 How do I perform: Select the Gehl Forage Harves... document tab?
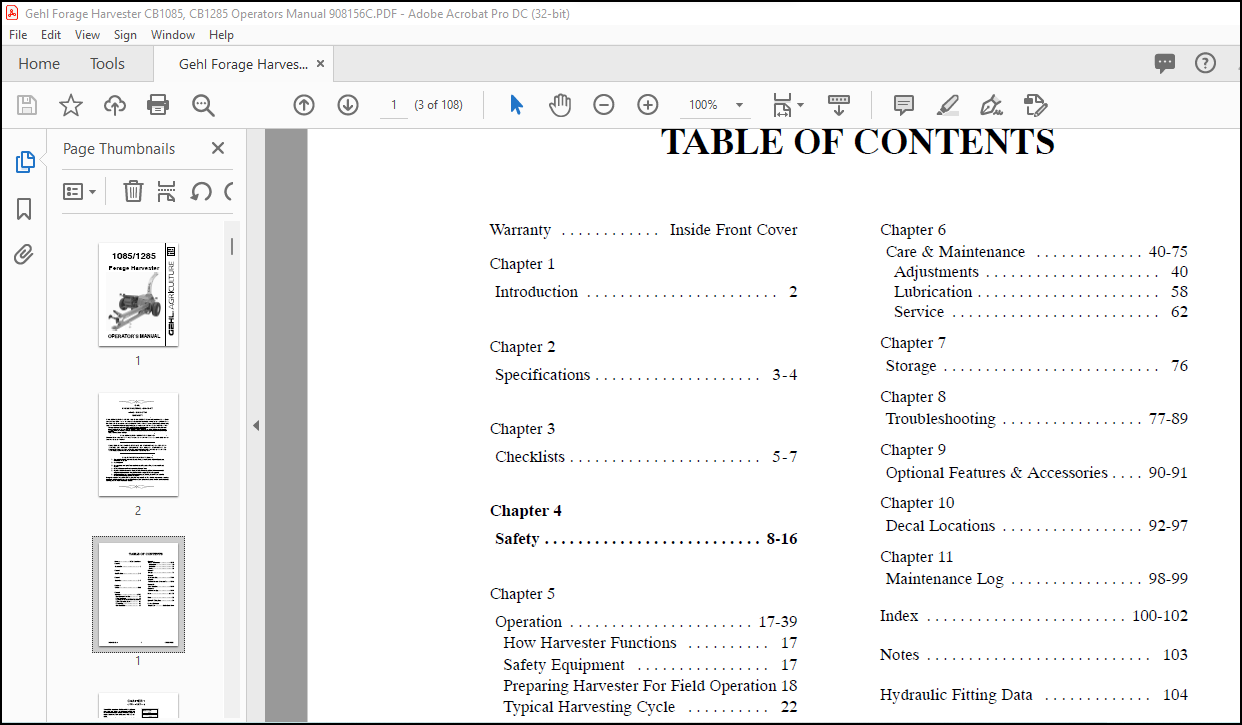coord(243,64)
